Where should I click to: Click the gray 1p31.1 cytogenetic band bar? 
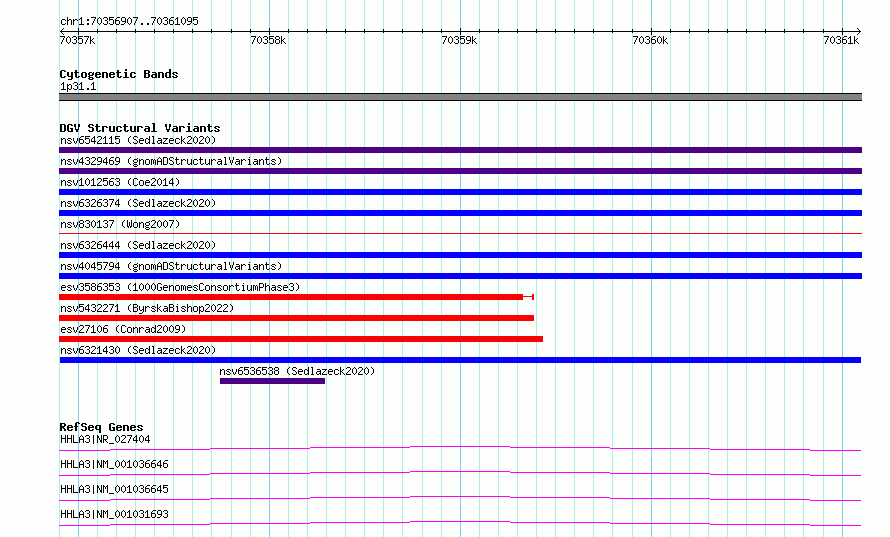[x=460, y=97]
